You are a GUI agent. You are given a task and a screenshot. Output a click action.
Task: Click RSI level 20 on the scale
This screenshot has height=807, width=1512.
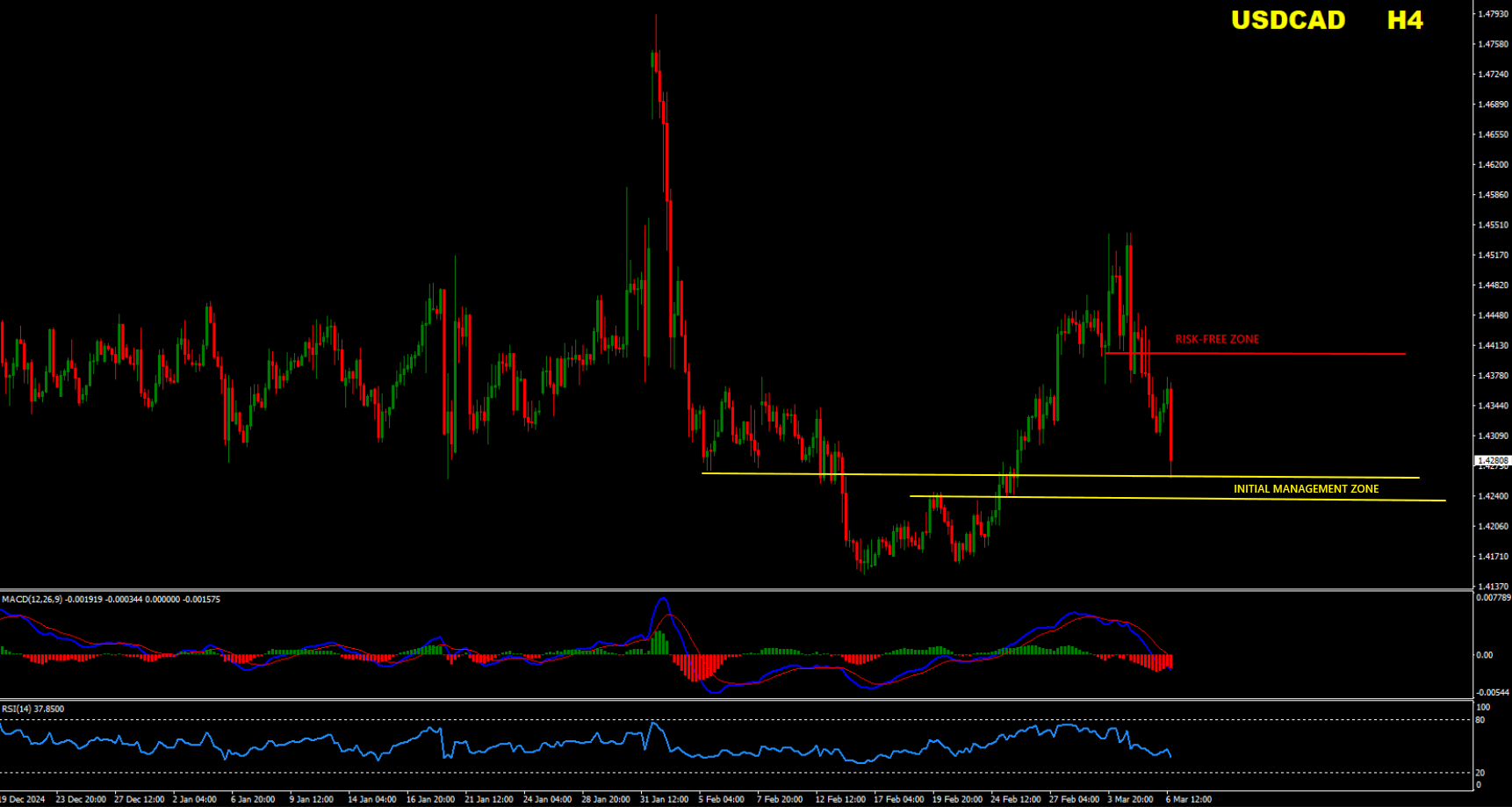[x=1480, y=773]
